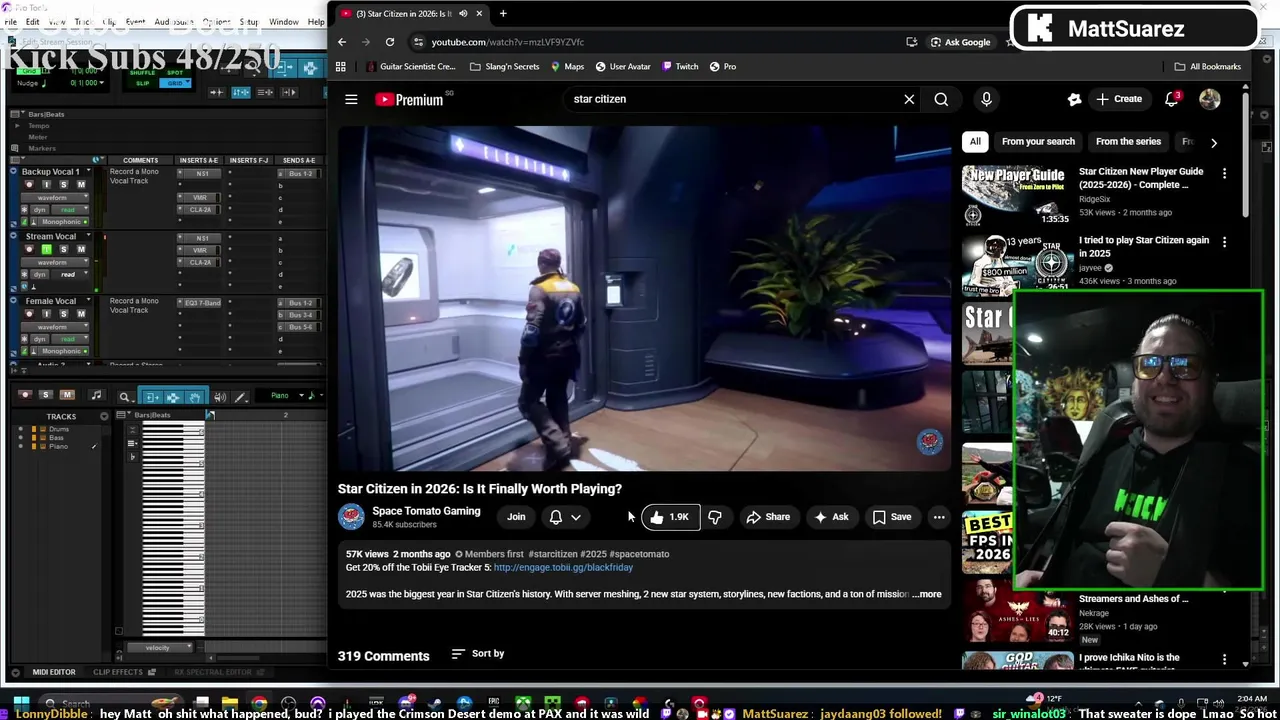Viewport: 1280px width, 720px height.
Task: Select the Grabber hand tool in MIDI editor
Action: coord(194,397)
